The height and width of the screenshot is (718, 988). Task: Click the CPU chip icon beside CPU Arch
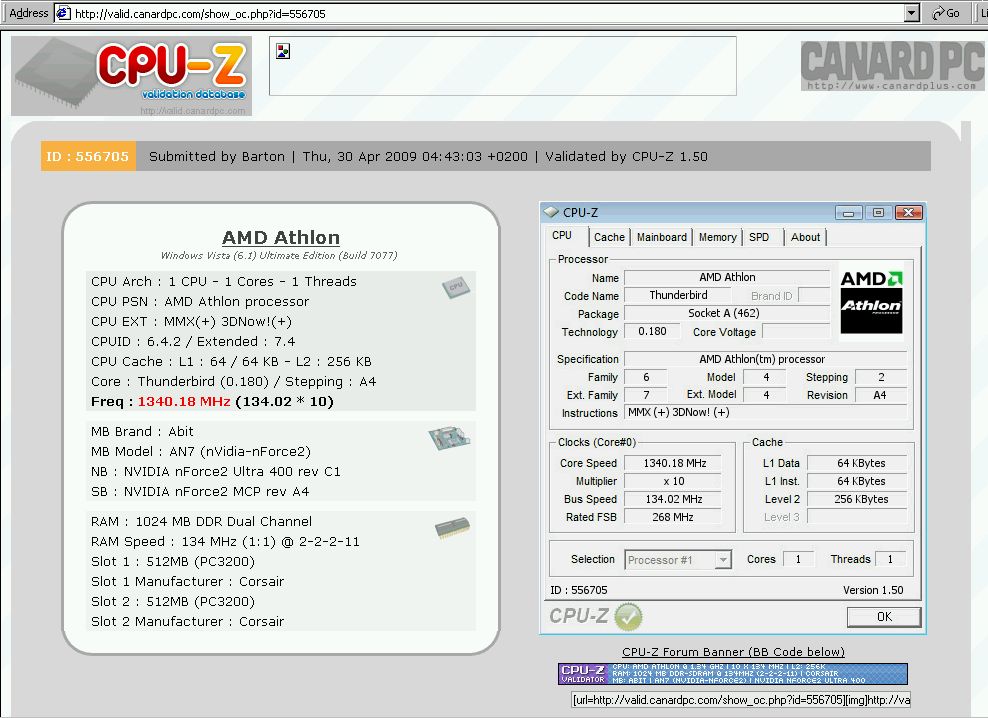point(456,287)
